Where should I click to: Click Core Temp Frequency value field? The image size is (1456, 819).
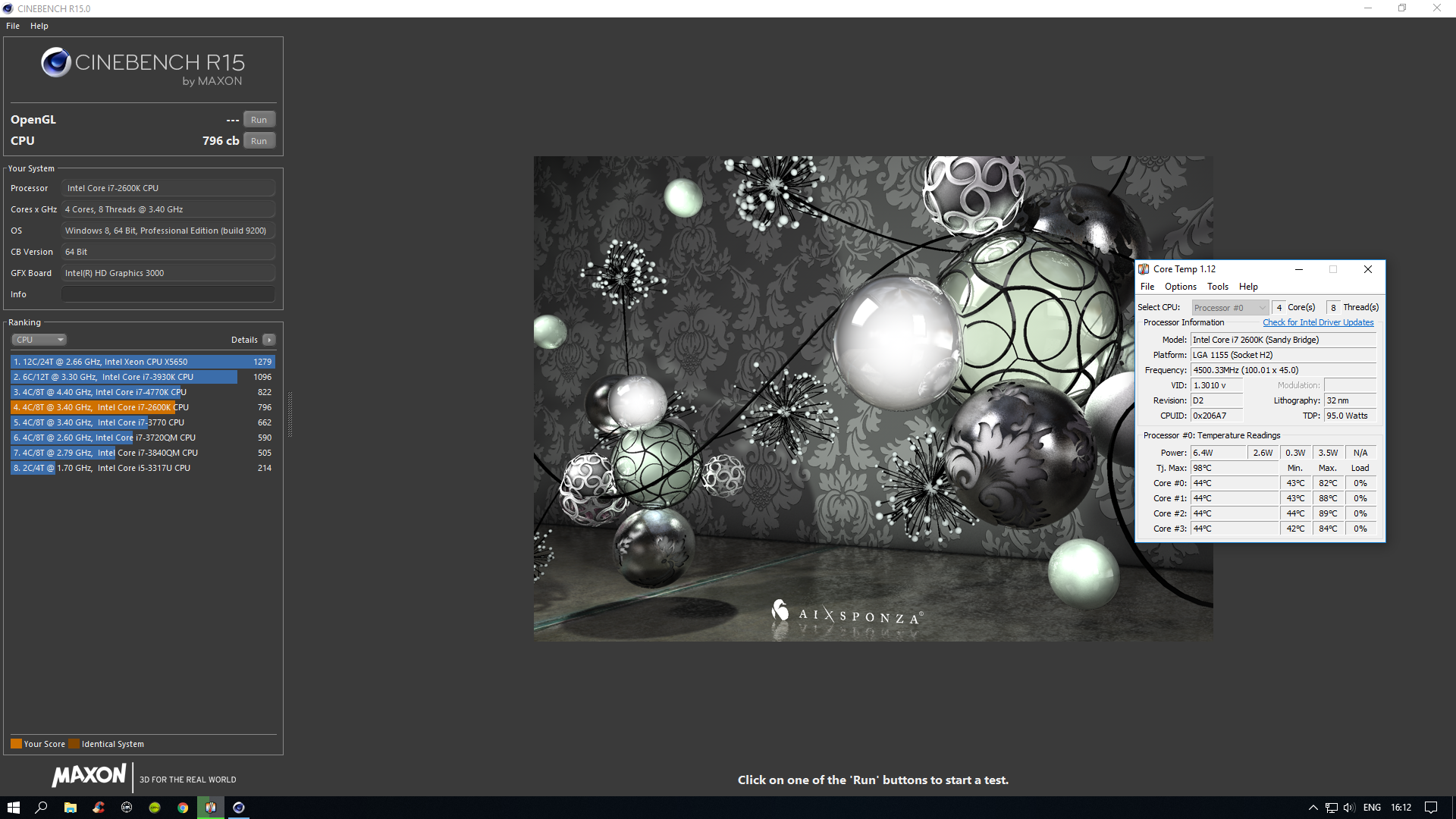(x=1283, y=370)
